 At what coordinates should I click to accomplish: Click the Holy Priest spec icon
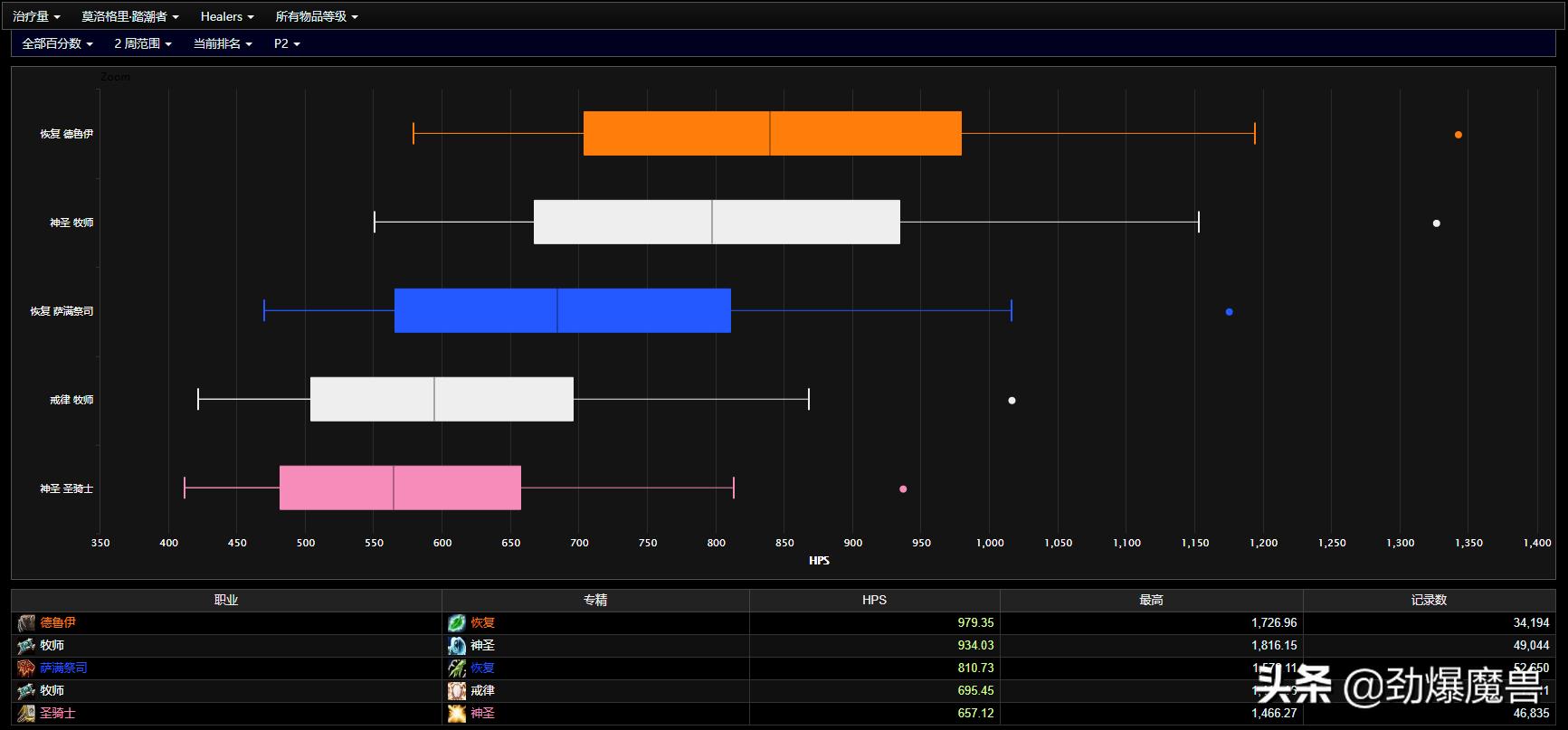pos(457,646)
